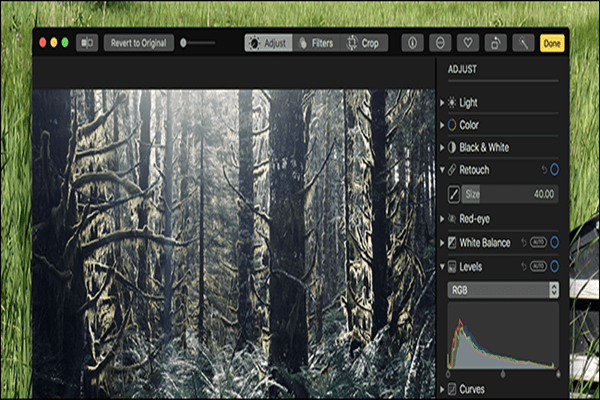Click the White Balance icon

pyautogui.click(x=452, y=242)
